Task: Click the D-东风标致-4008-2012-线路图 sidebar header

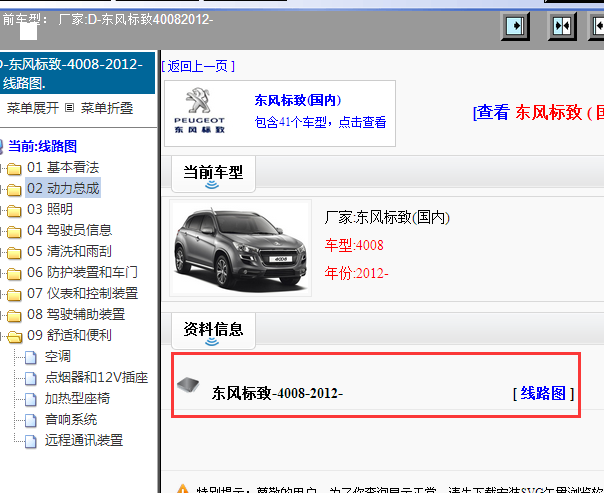Action: click(77, 73)
